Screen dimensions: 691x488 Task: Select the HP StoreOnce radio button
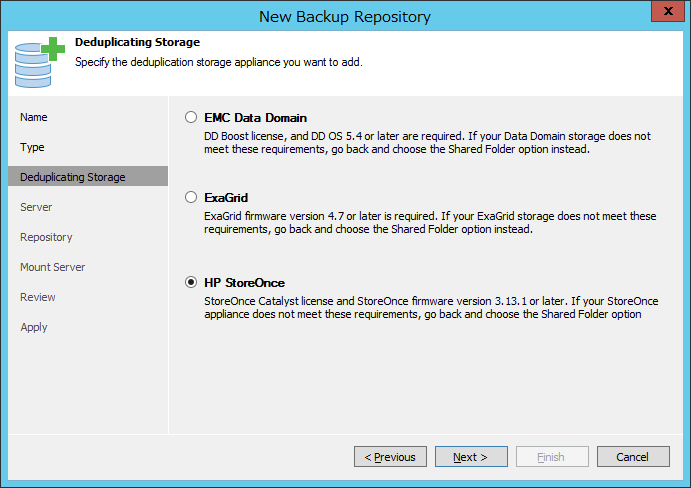[x=191, y=282]
